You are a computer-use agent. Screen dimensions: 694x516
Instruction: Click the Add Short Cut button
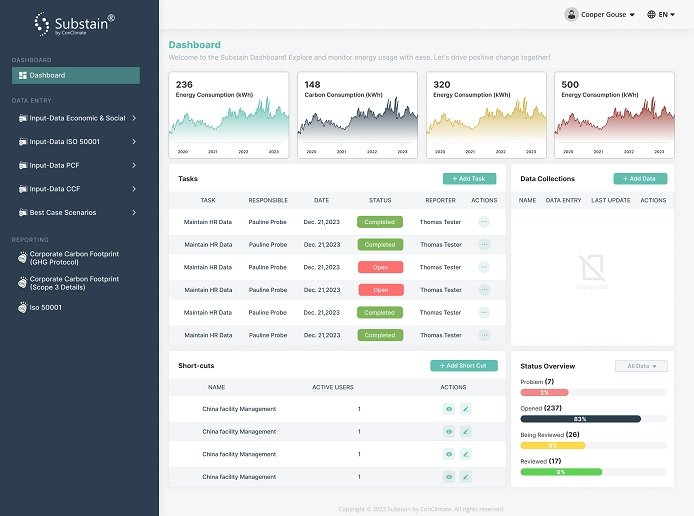463,366
